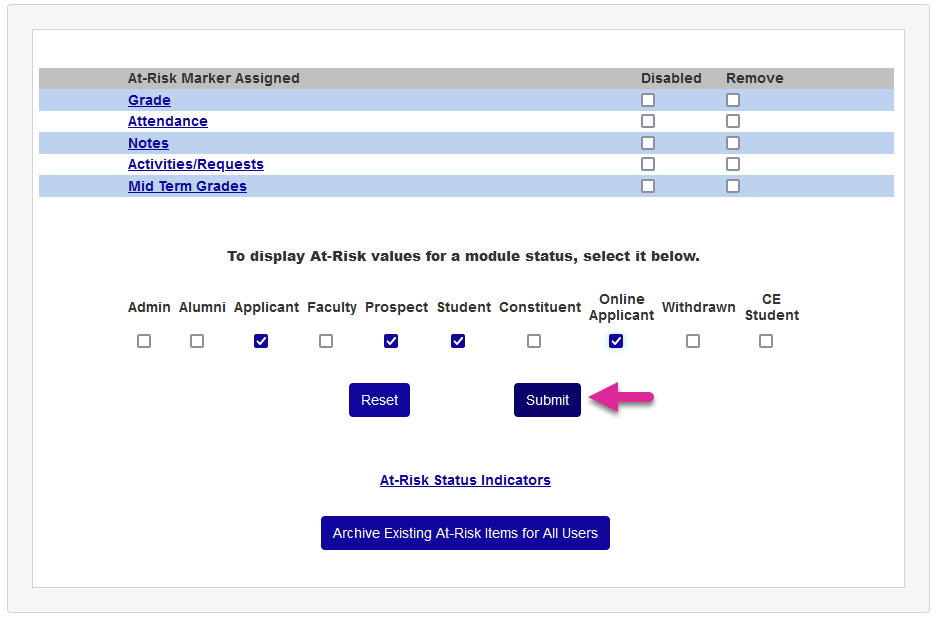
Task: Open the Grade at-risk marker link
Action: 149,100
